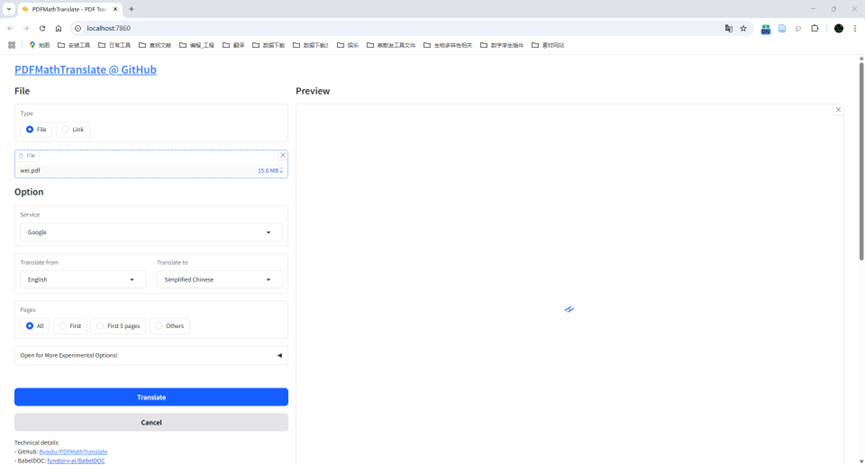Click the 15.6 MB download link for wei.pdf
Screen dimensions: 865x465
270,170
